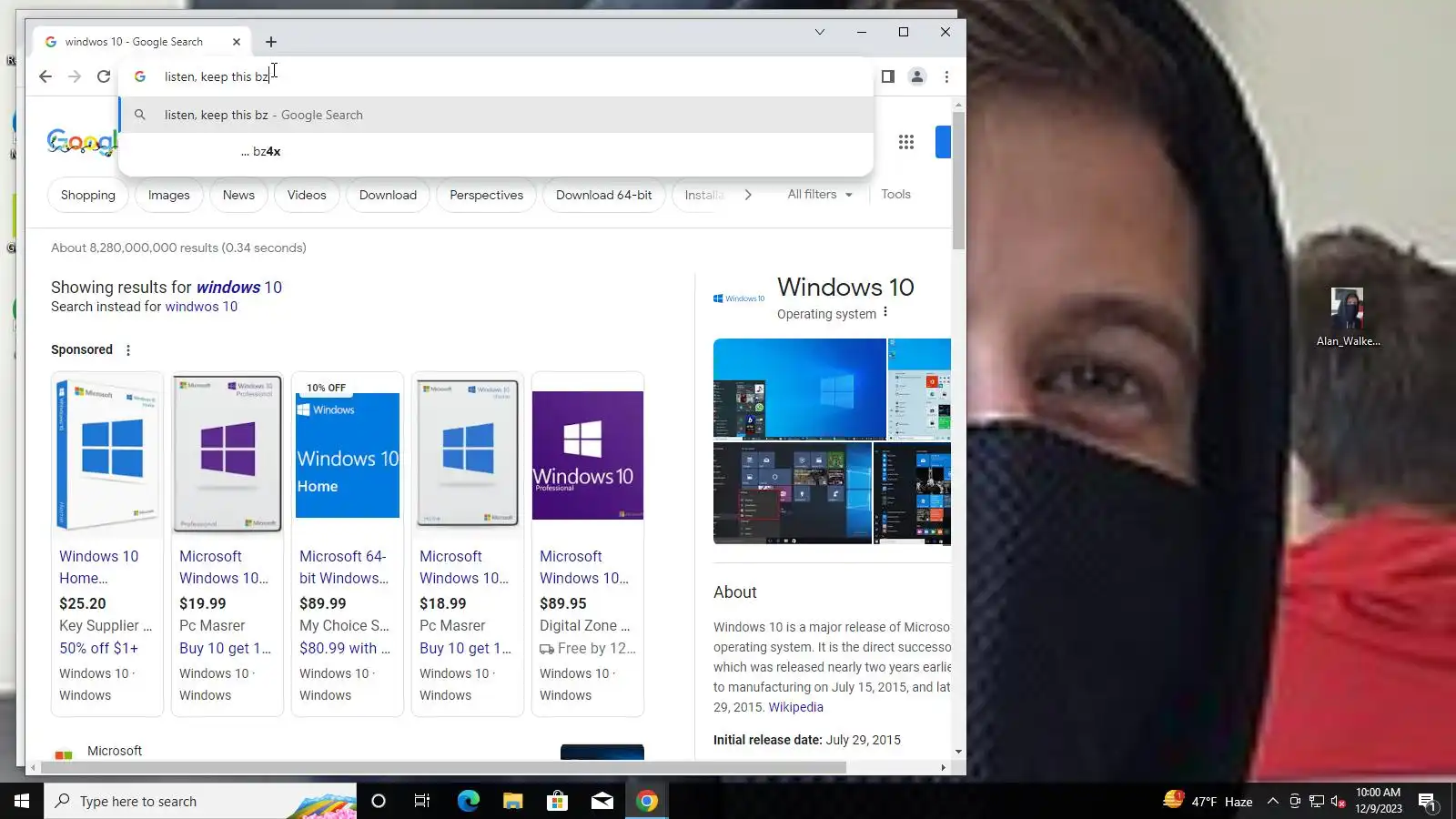The image size is (1456, 819).
Task: Open the 'Windows 10 Home' 10% OFF product image
Action: tap(348, 454)
